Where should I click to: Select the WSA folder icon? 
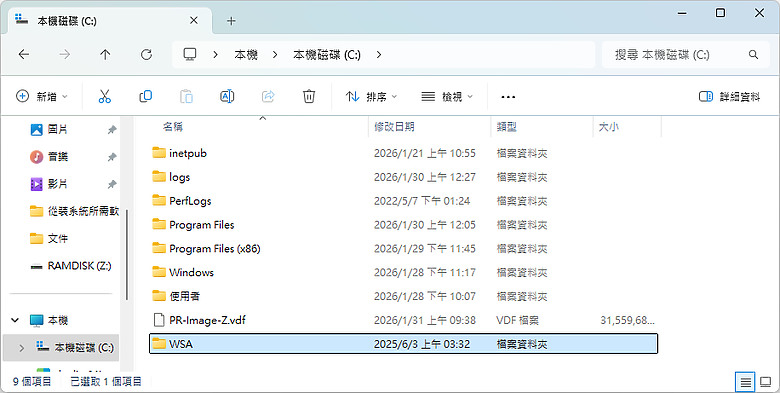159,344
